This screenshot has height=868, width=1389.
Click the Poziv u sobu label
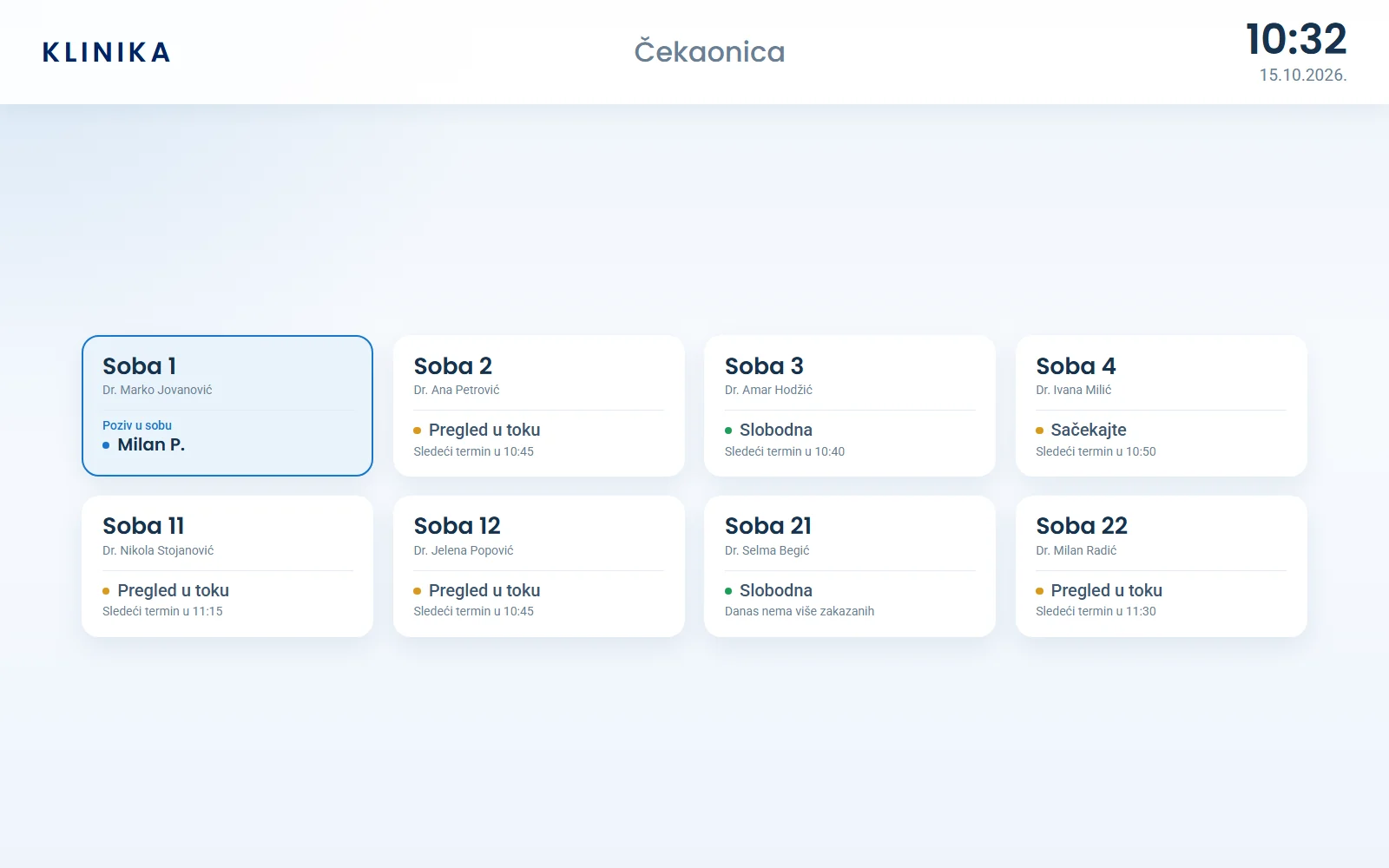coord(137,425)
